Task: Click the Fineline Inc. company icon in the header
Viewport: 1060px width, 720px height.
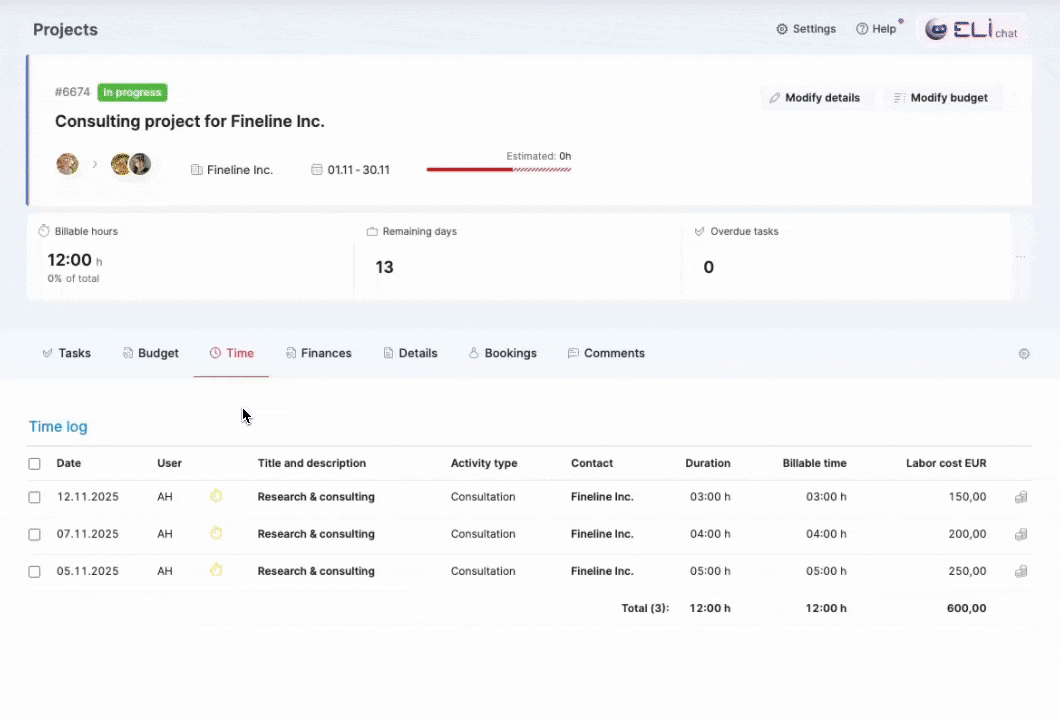Action: (197, 170)
